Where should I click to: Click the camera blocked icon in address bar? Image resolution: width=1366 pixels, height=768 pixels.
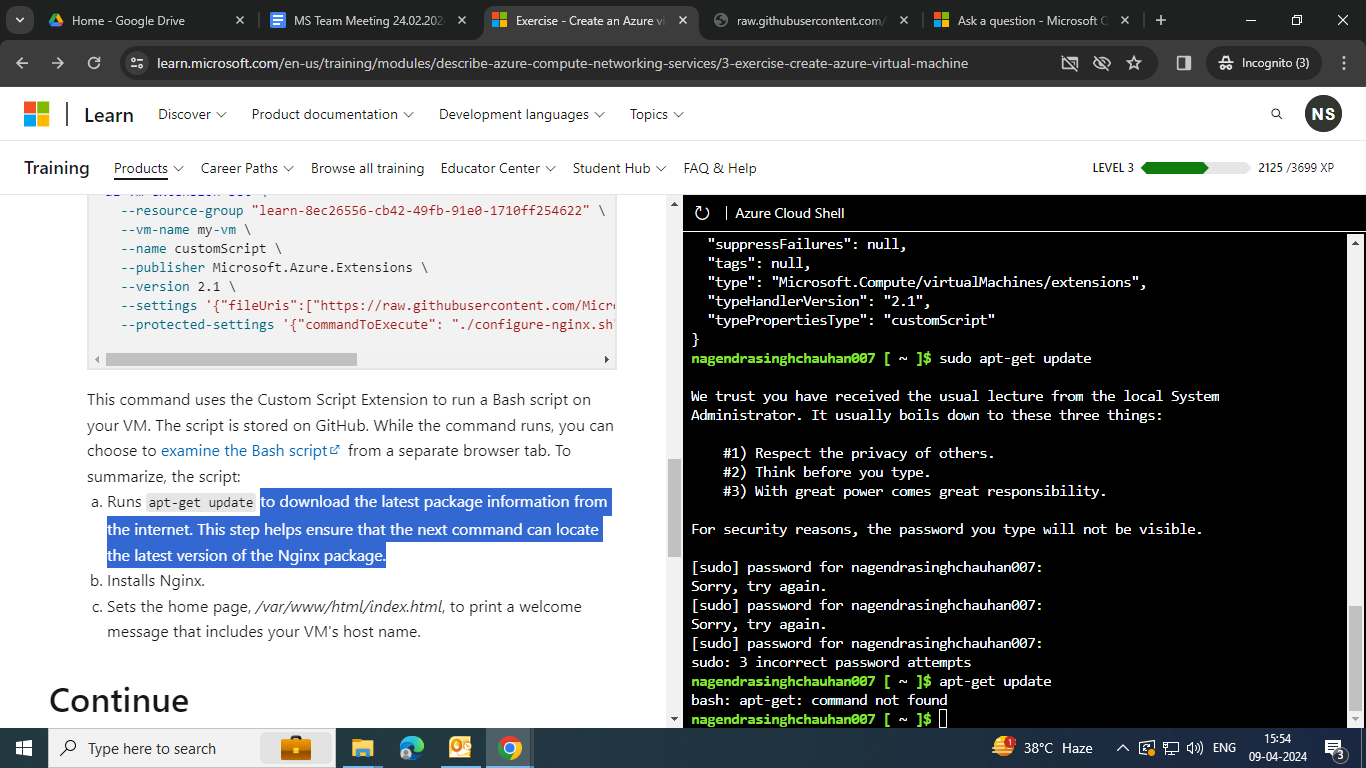tap(1070, 63)
